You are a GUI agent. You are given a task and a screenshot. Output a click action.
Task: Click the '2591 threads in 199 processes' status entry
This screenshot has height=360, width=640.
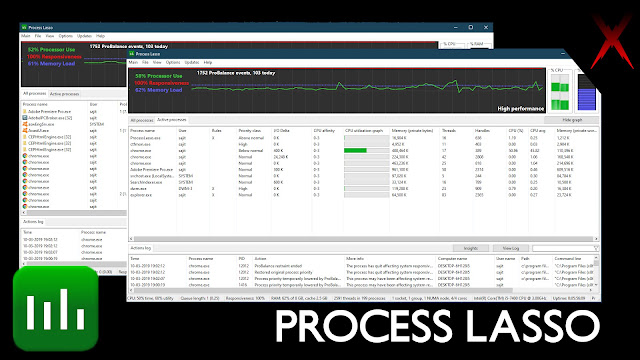(x=360, y=298)
